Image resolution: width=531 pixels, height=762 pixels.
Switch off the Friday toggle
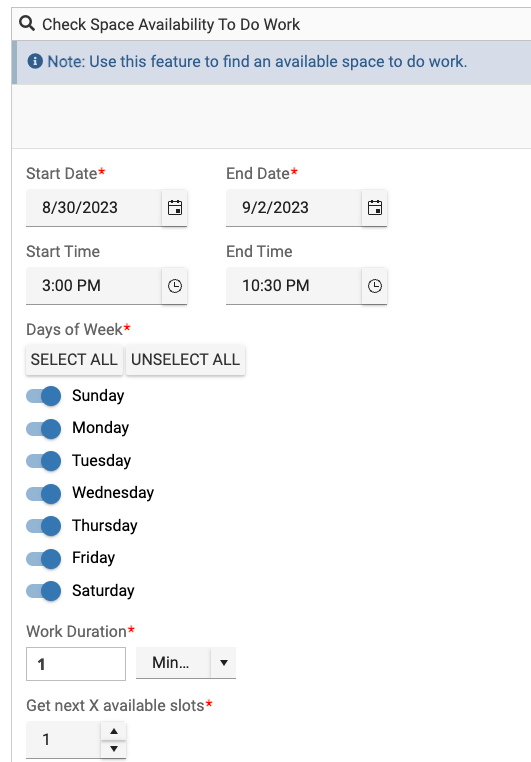pos(44,558)
